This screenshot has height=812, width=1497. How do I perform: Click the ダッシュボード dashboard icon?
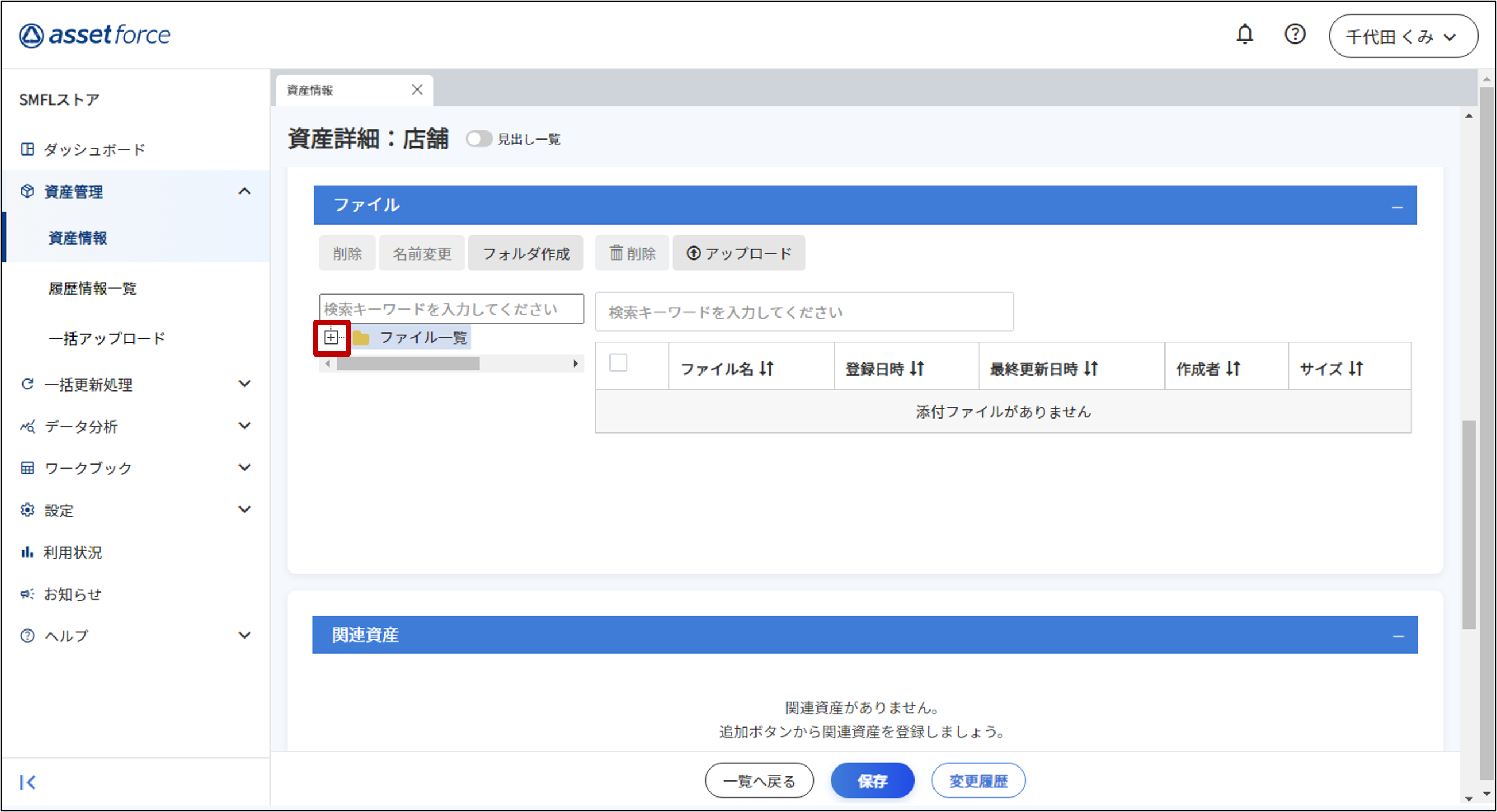tap(28, 149)
